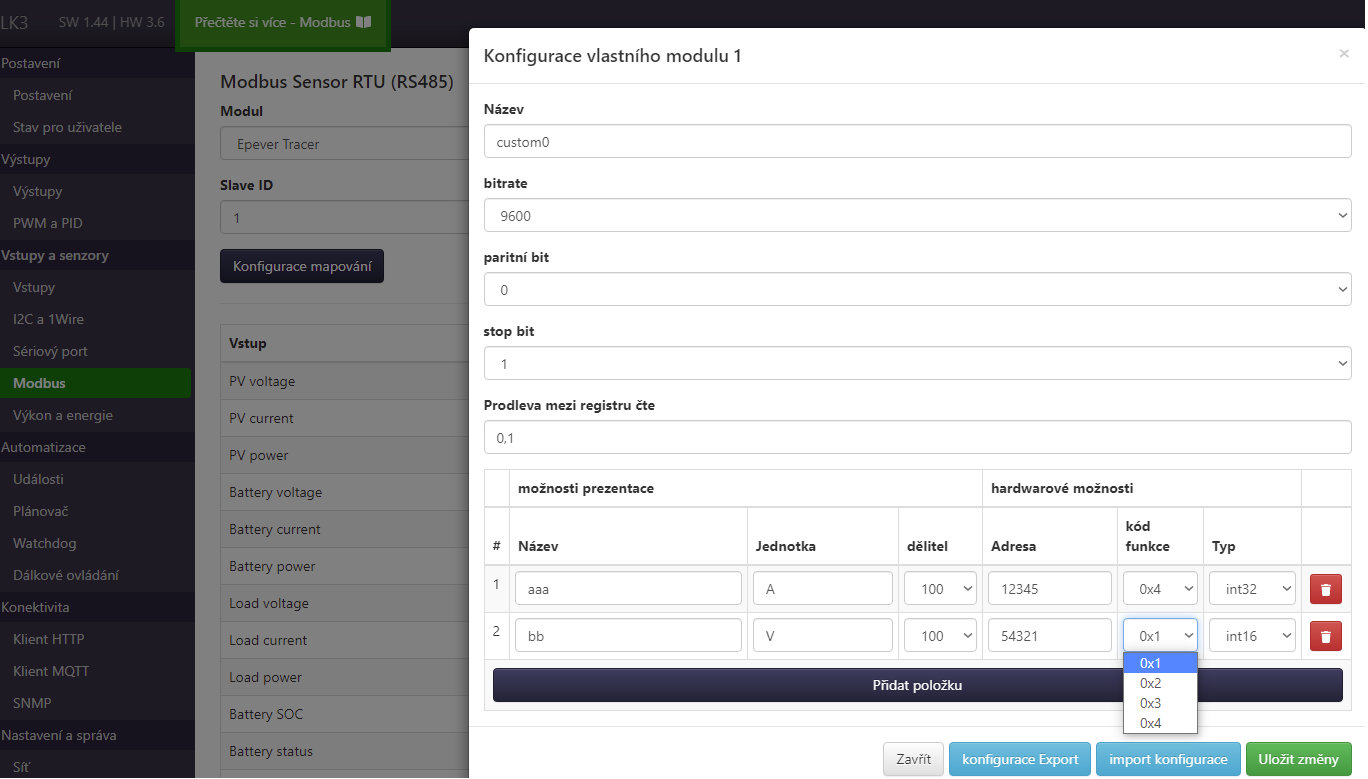Click the Název field containing custom0
1368x779 pixels.
[917, 141]
